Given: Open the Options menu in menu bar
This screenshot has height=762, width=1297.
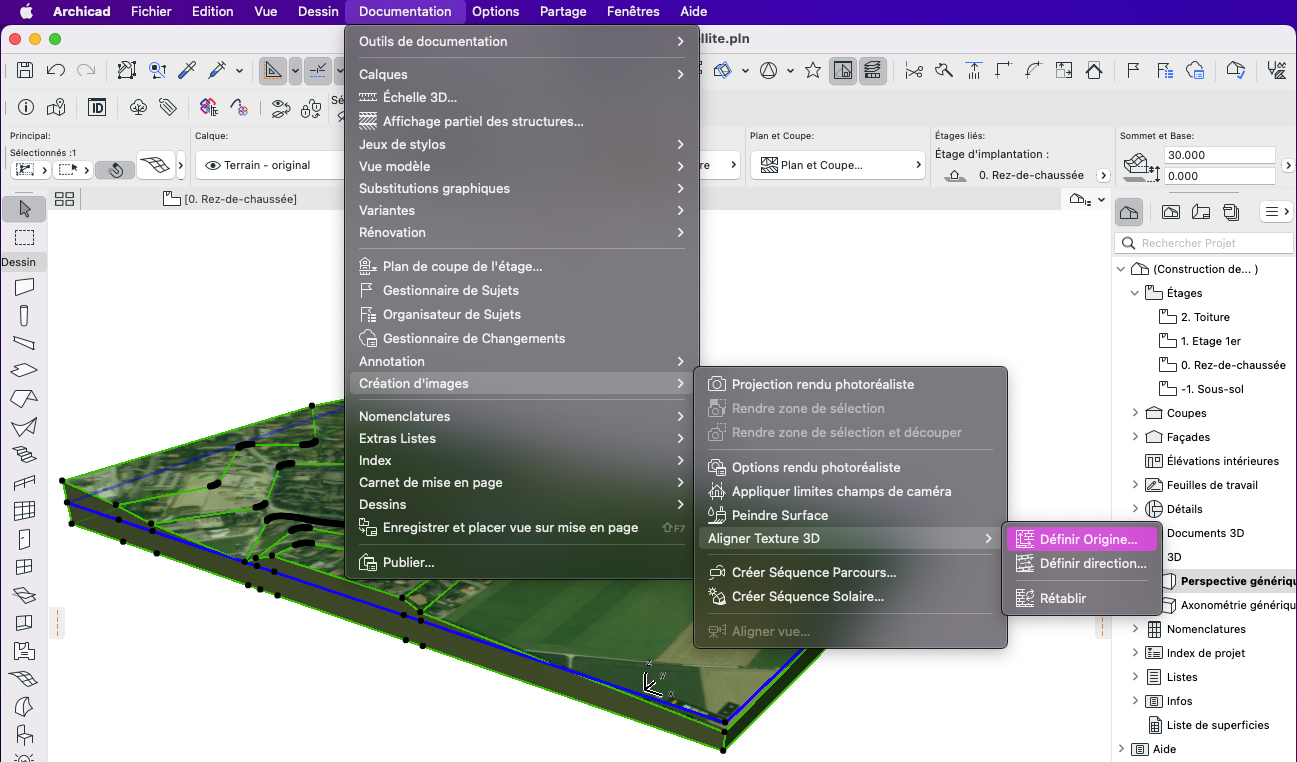Looking at the screenshot, I should [495, 12].
